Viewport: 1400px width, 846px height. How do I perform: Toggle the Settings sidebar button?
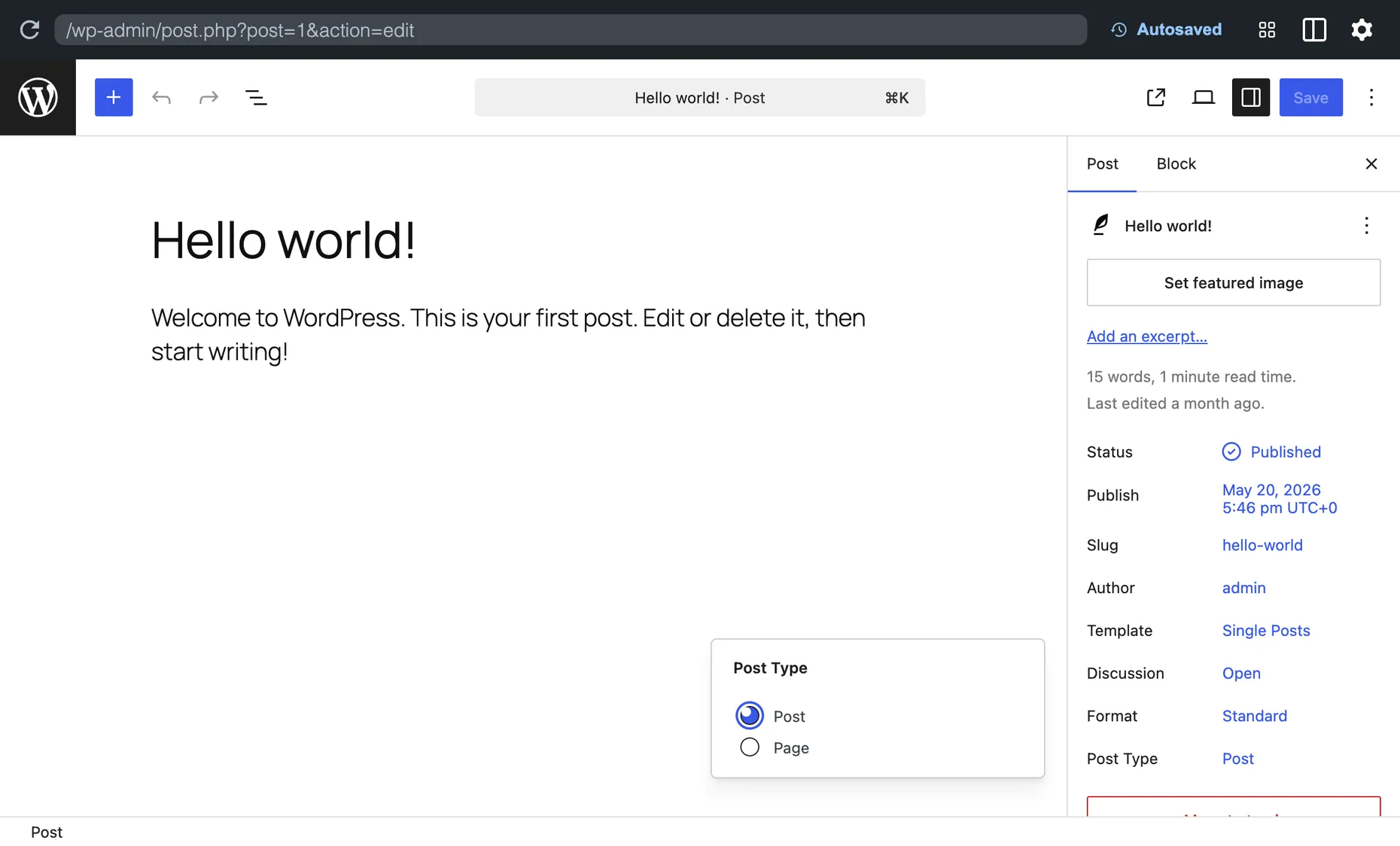point(1251,97)
